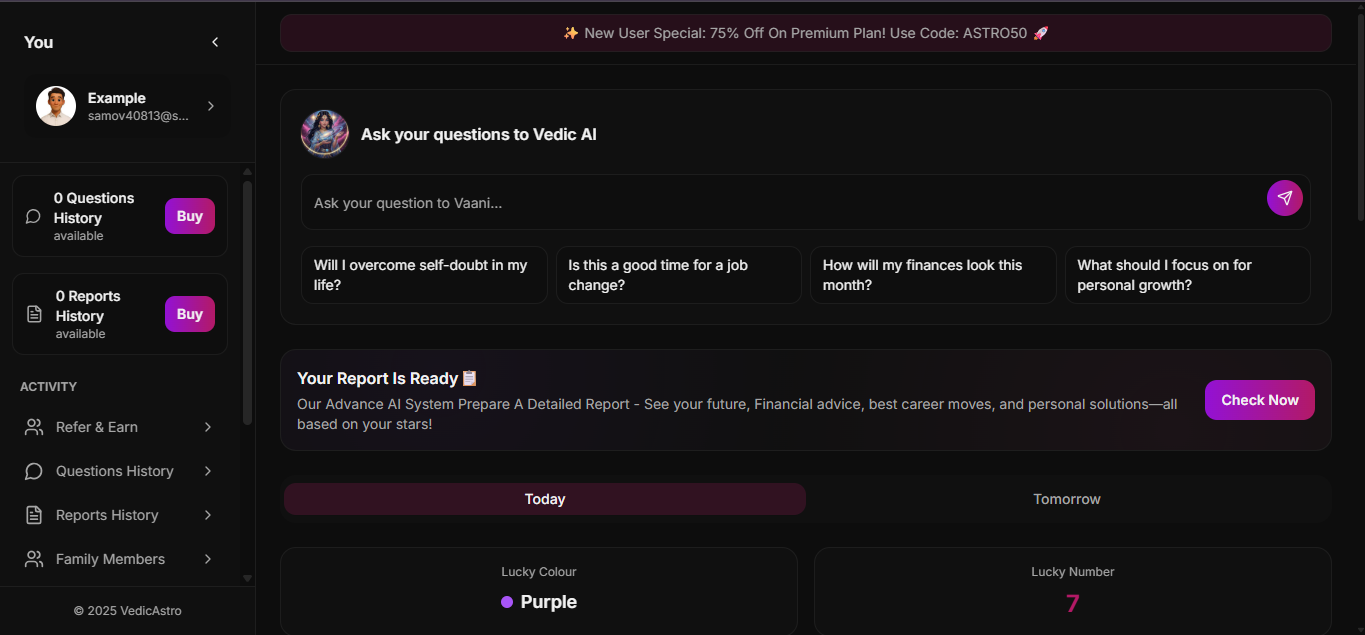Click Buy next to 0 Questions History
This screenshot has width=1365, height=635.
pyautogui.click(x=189, y=215)
